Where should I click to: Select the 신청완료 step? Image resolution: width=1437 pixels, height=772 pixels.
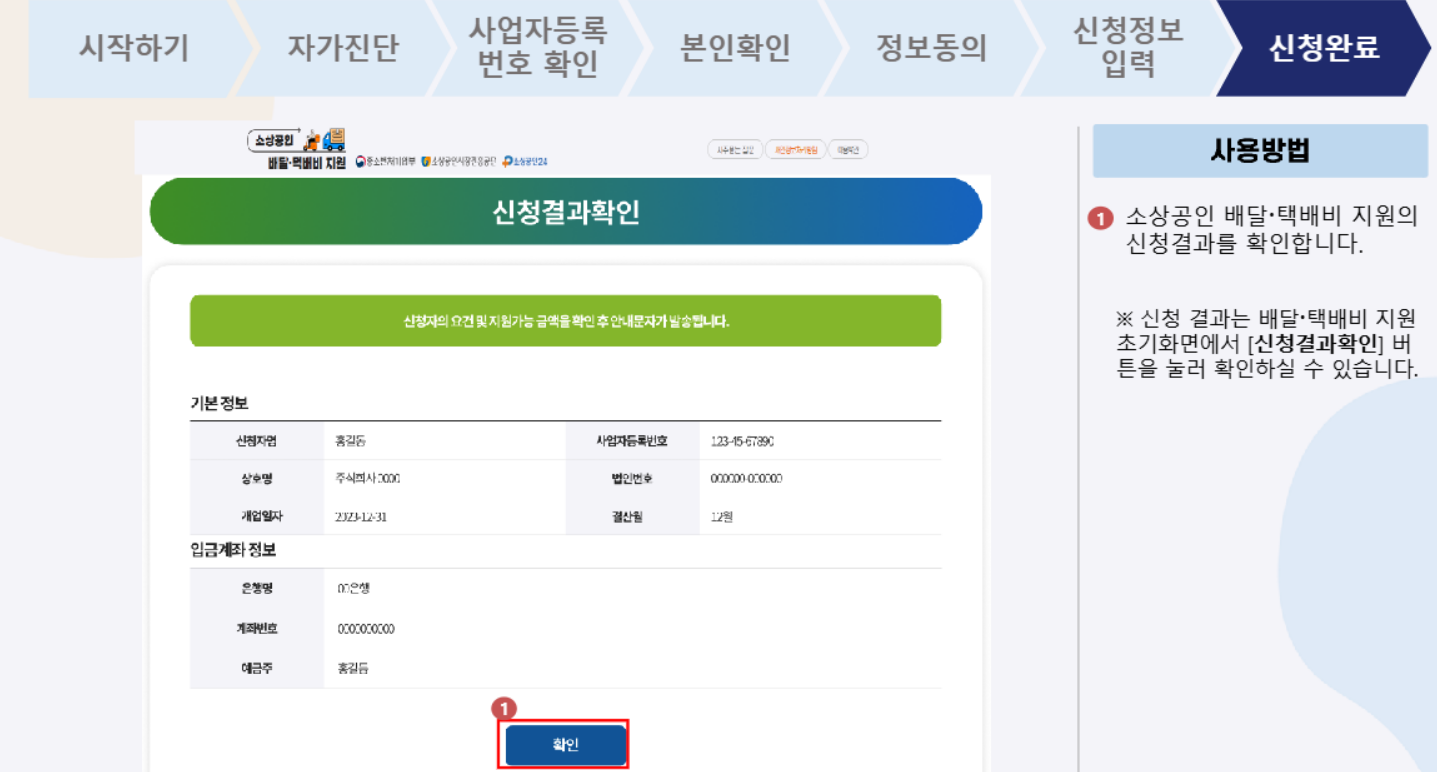1324,48
